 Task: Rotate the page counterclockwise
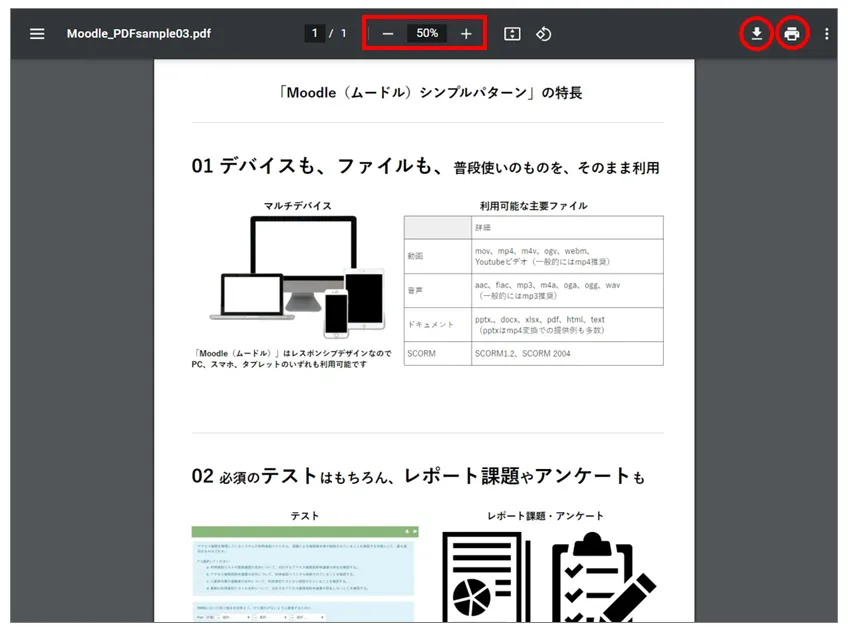click(x=544, y=33)
